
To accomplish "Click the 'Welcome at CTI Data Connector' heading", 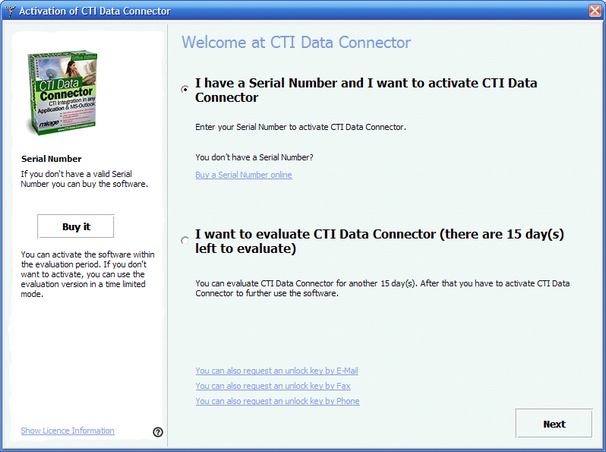I will (x=296, y=43).
